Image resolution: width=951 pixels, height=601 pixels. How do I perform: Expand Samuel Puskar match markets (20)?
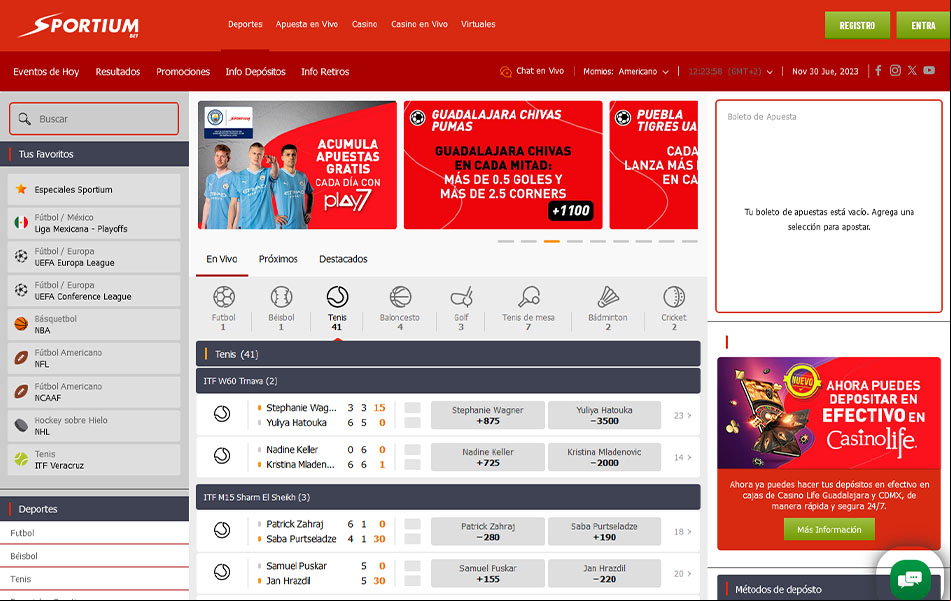[x=682, y=574]
